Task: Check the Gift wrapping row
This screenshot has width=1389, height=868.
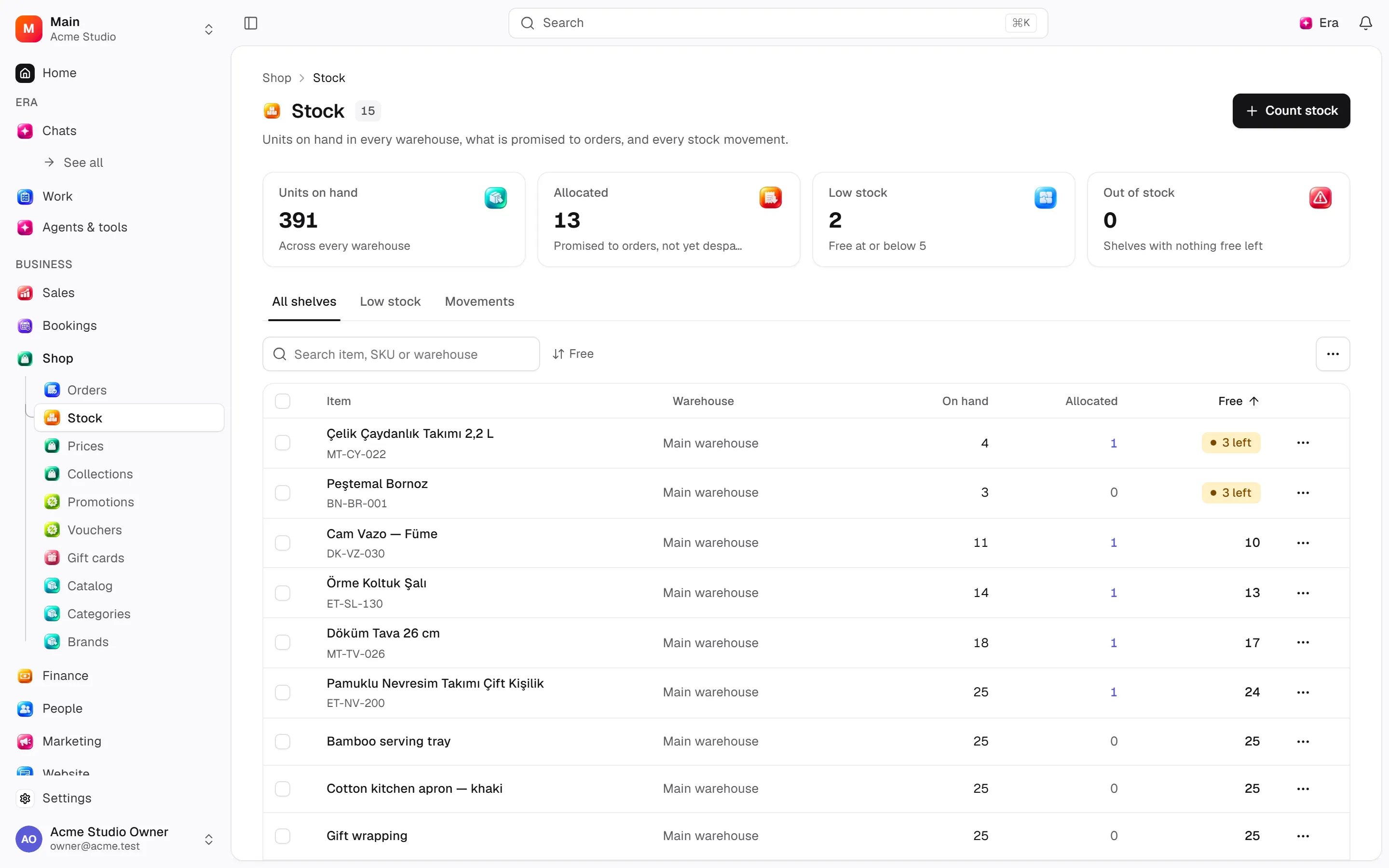Action: click(283, 836)
